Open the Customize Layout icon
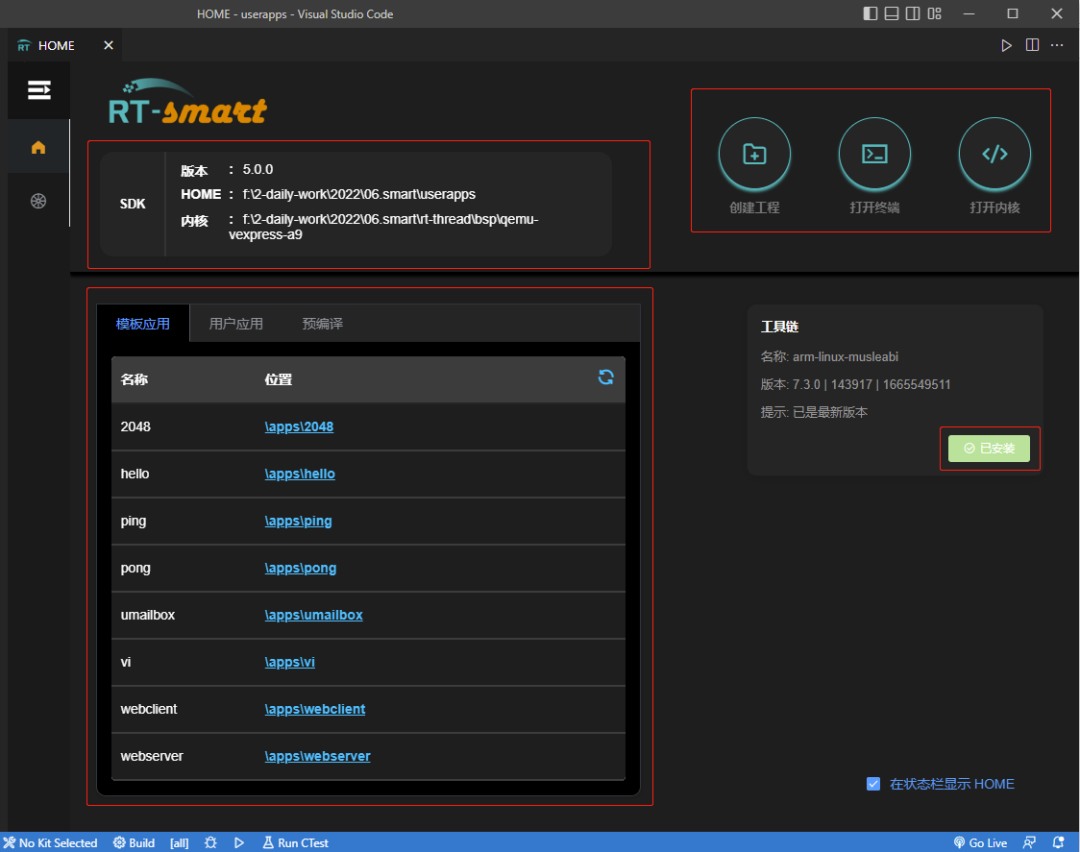 tap(934, 14)
